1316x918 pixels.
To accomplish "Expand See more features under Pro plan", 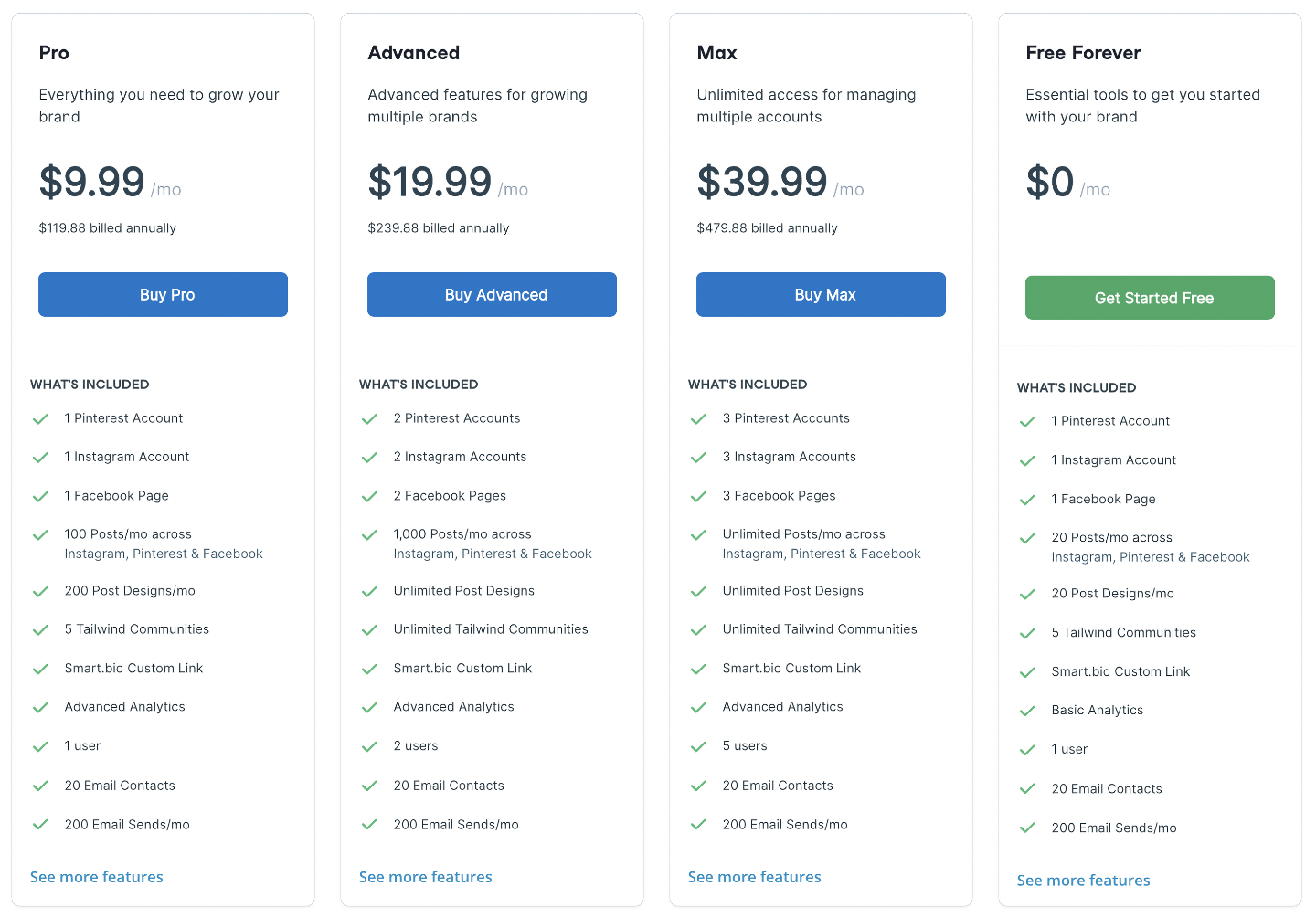I will 97,877.
